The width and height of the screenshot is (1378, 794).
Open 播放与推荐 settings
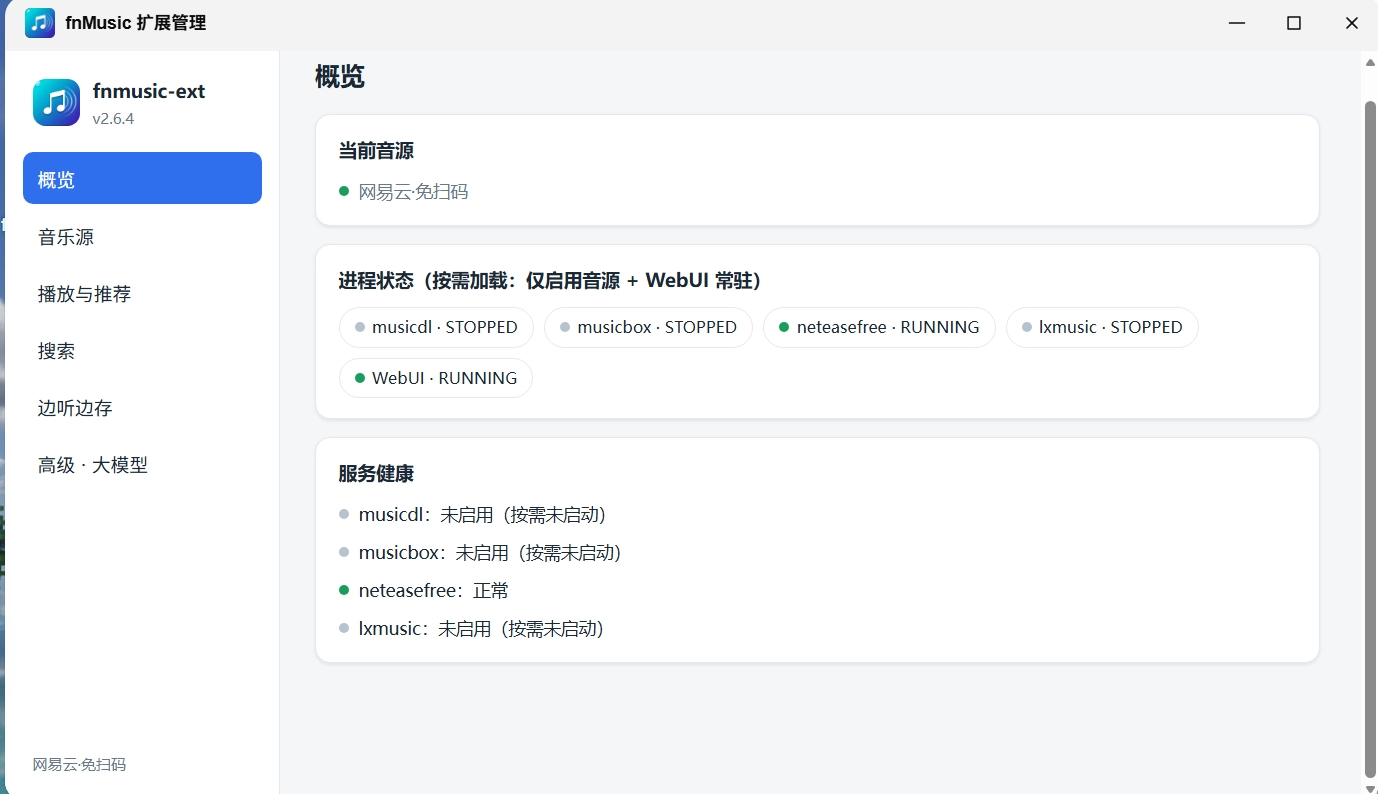click(142, 294)
